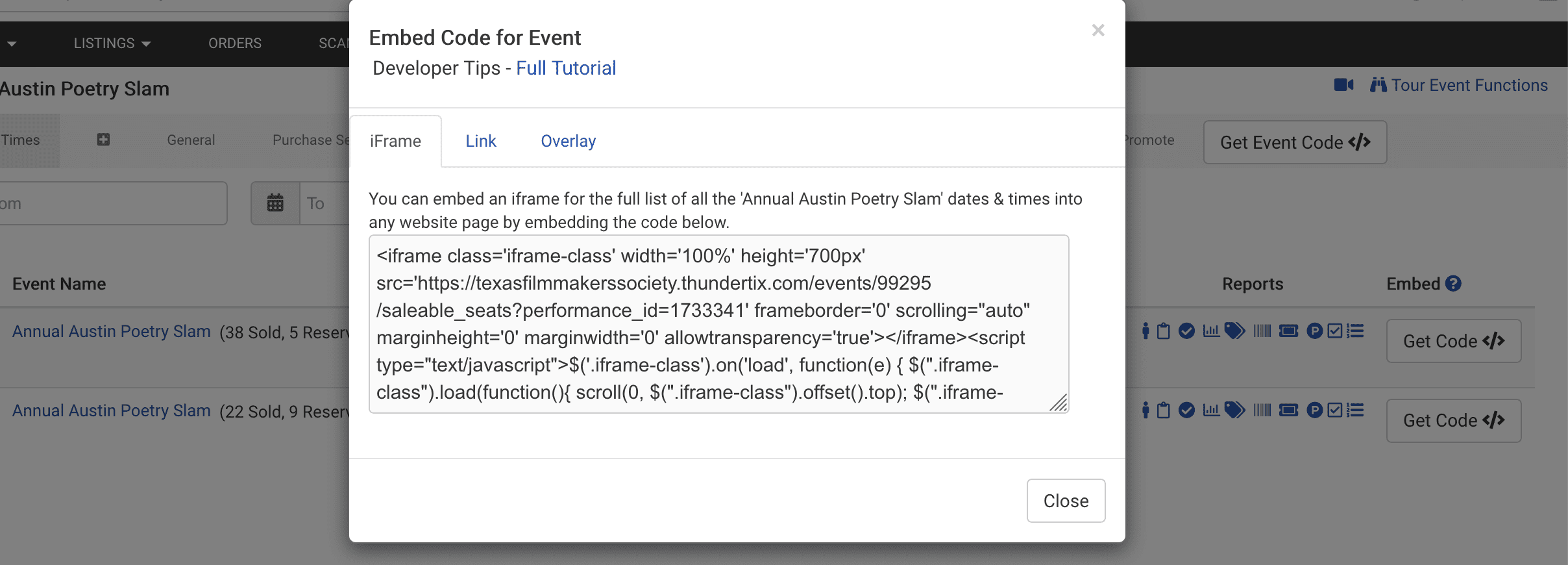This screenshot has height=565, width=1568.
Task: Switch to the Link tab
Action: (x=480, y=141)
